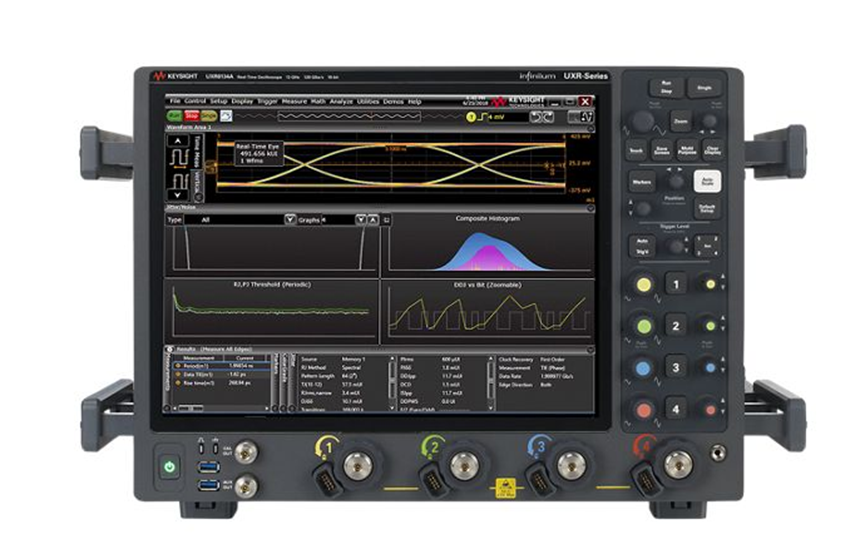Select the Data TIE(m1) measurement row
865x549 pixels.
click(x=222, y=375)
